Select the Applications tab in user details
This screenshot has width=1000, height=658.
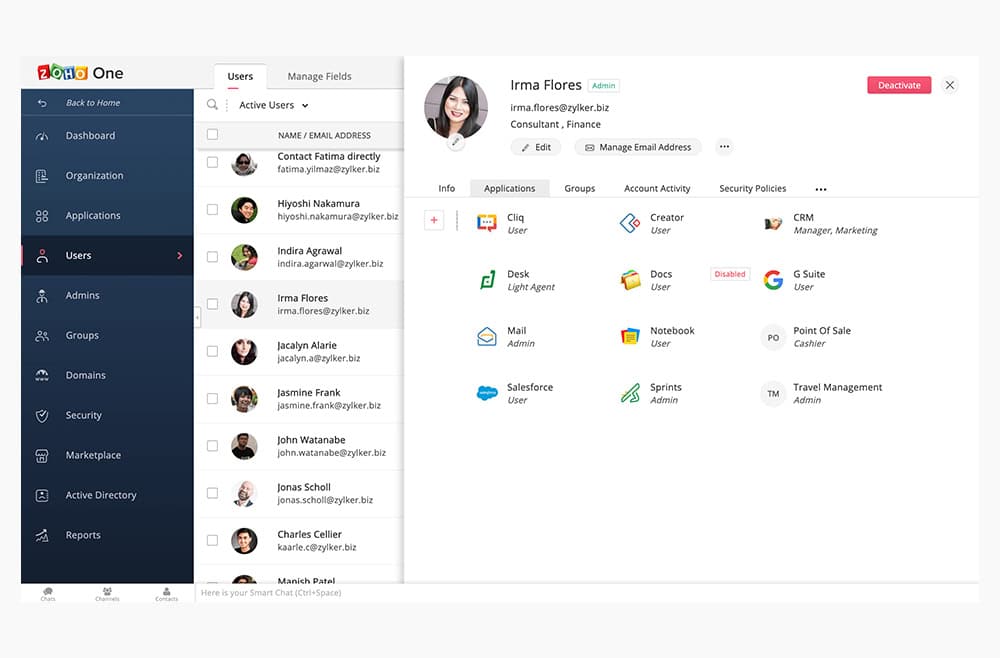[x=510, y=189]
